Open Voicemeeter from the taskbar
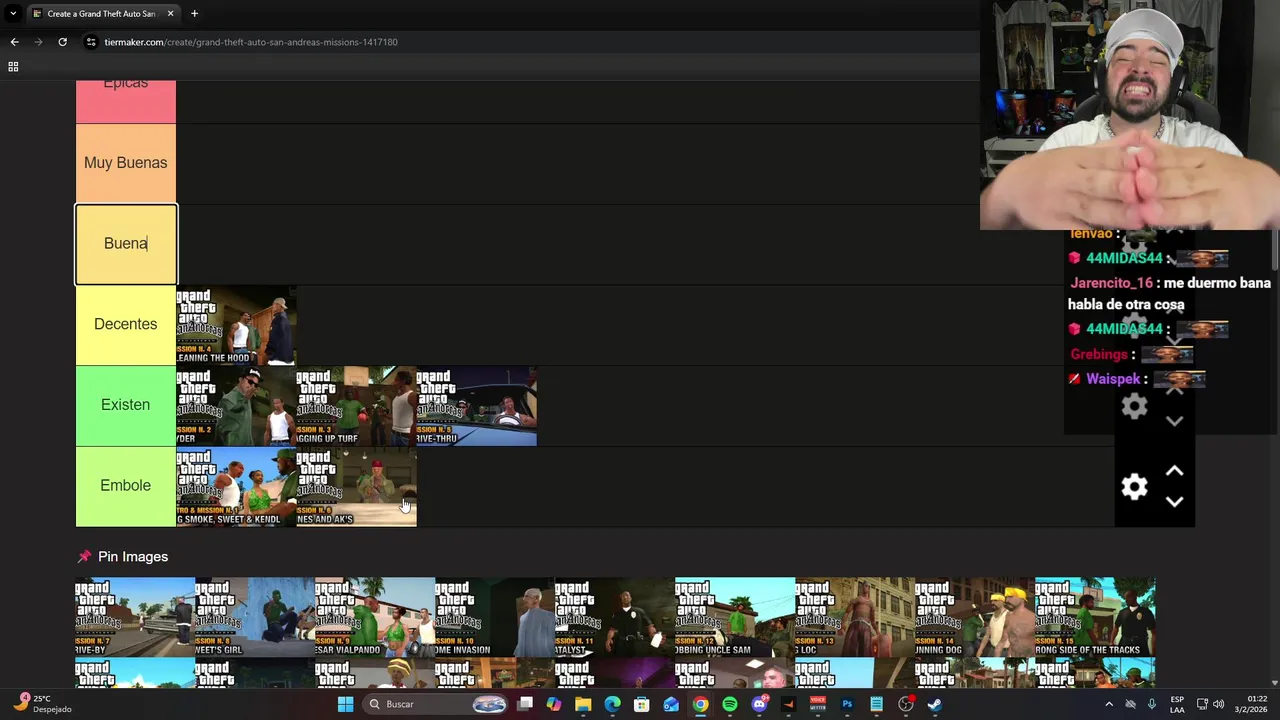Viewport: 1280px width, 720px height. (817, 704)
